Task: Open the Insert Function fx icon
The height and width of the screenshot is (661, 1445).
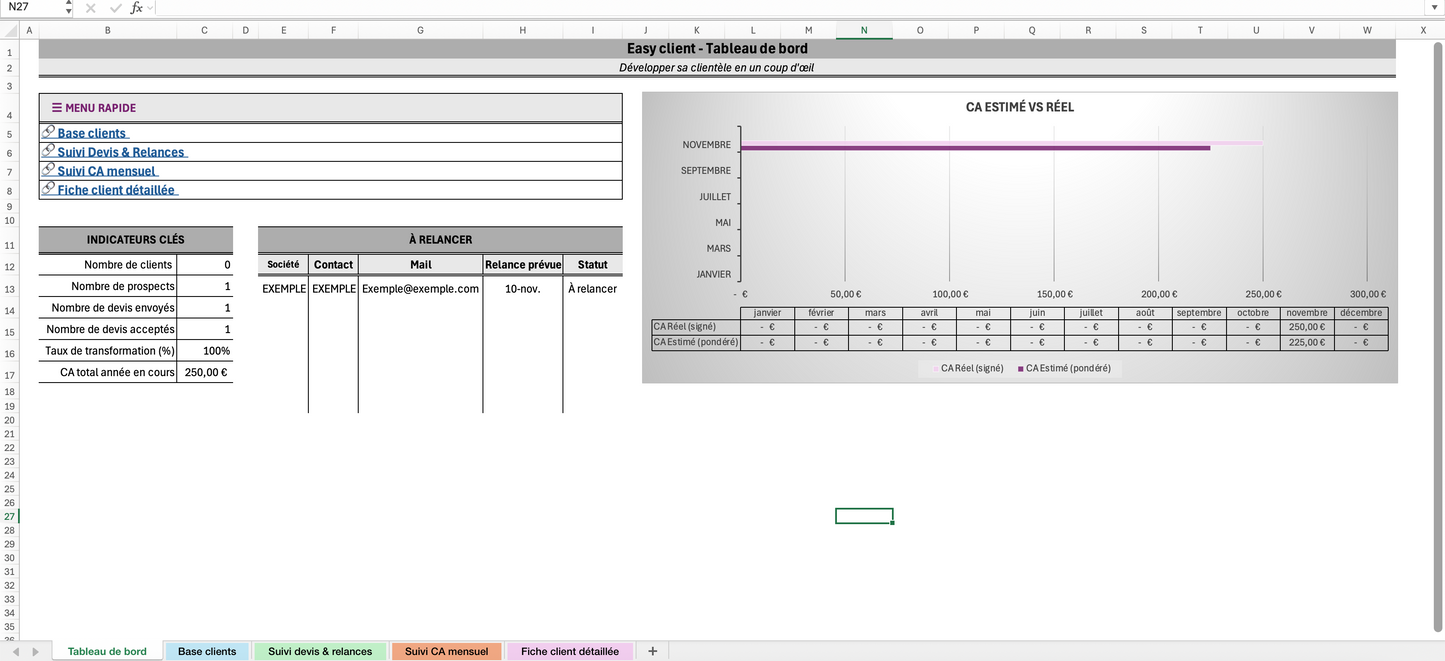Action: tap(137, 7)
